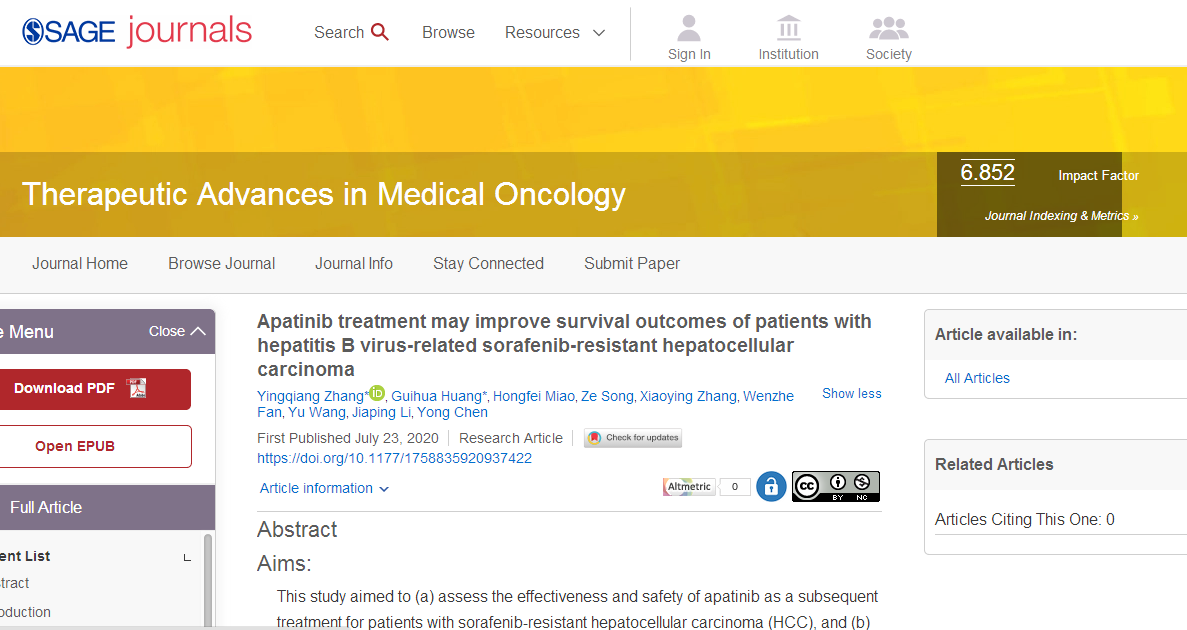Screen dimensions: 1187x630
Task: Click the open access padlock icon
Action: tap(771, 487)
